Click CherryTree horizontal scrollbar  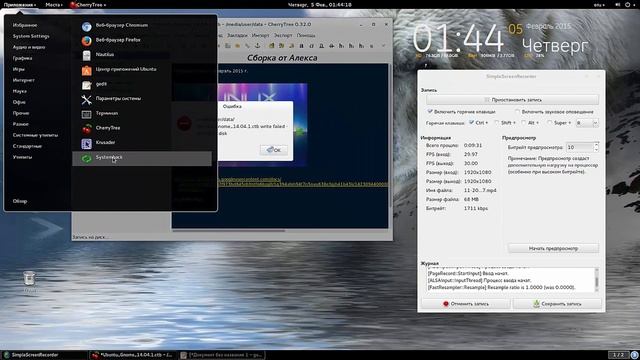point(229,230)
